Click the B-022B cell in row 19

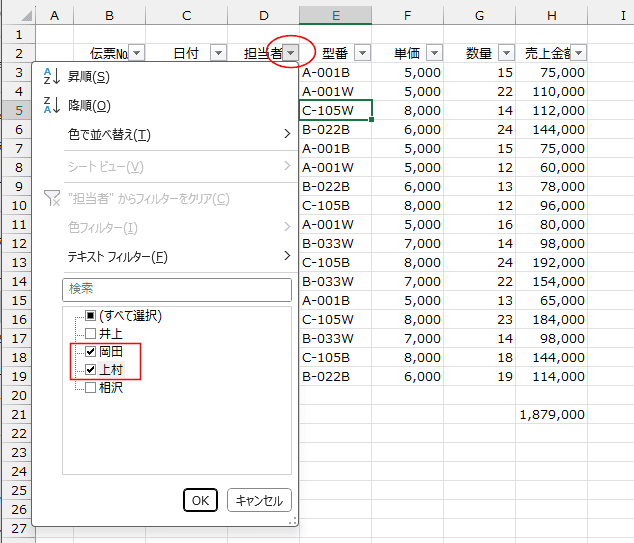pyautogui.click(x=335, y=376)
